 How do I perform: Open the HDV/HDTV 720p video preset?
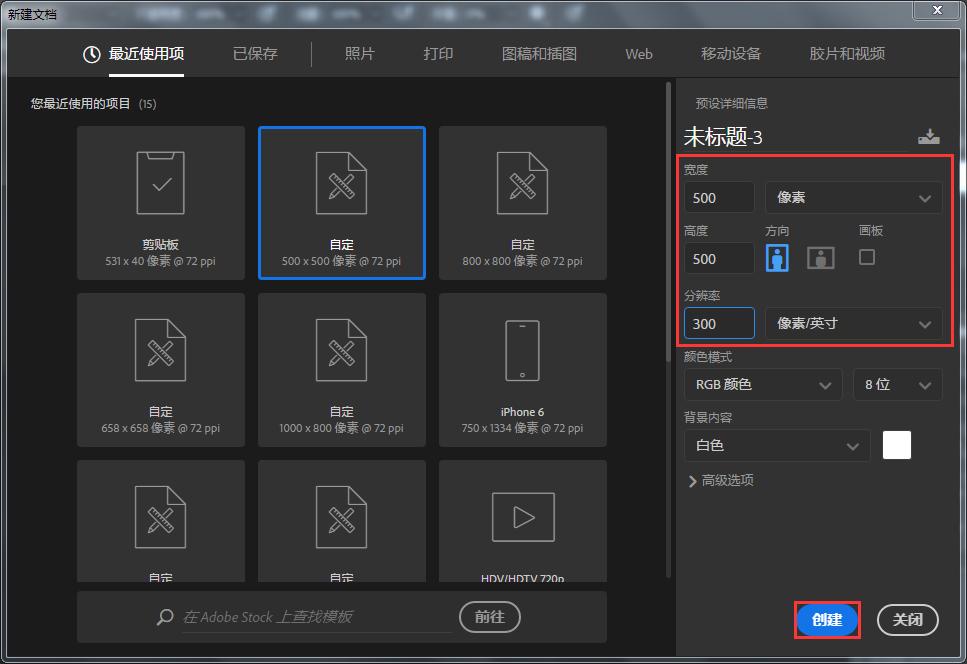522,518
